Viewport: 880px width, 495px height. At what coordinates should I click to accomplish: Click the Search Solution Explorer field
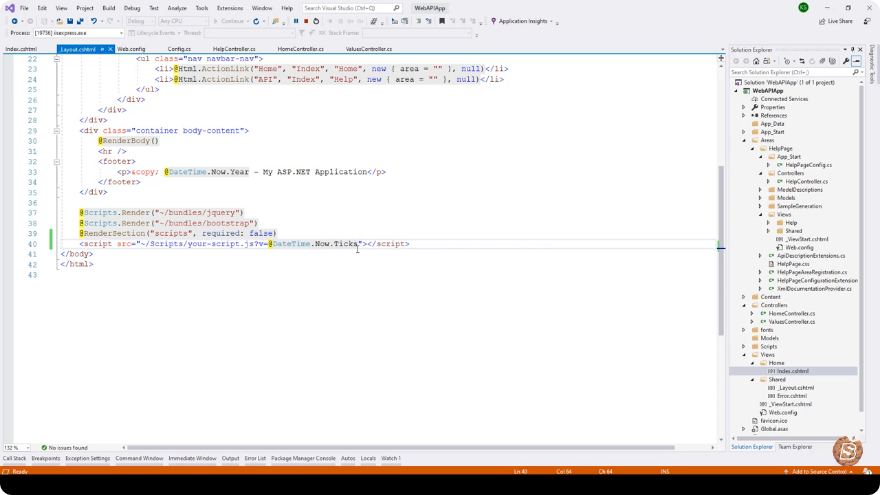[796, 72]
